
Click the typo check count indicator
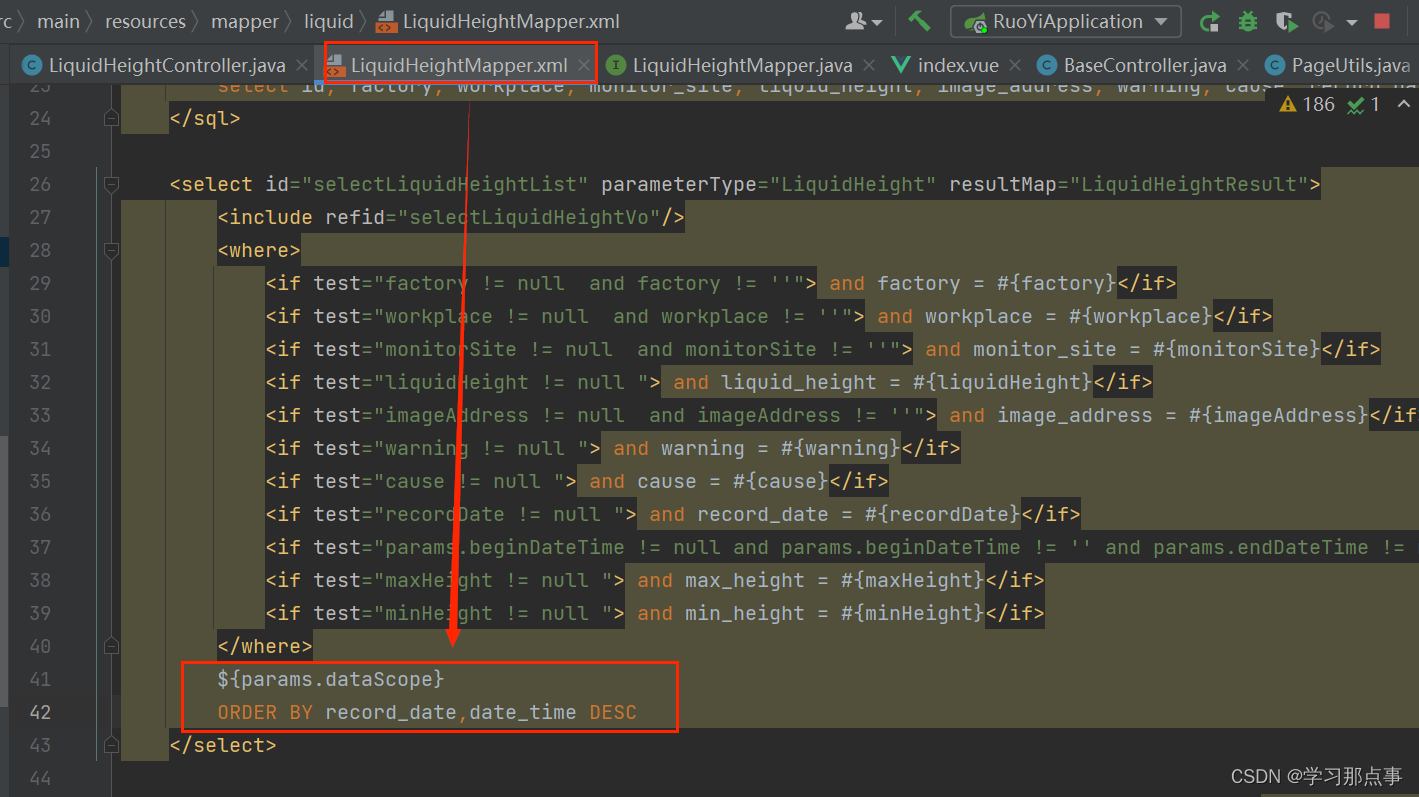point(1364,104)
